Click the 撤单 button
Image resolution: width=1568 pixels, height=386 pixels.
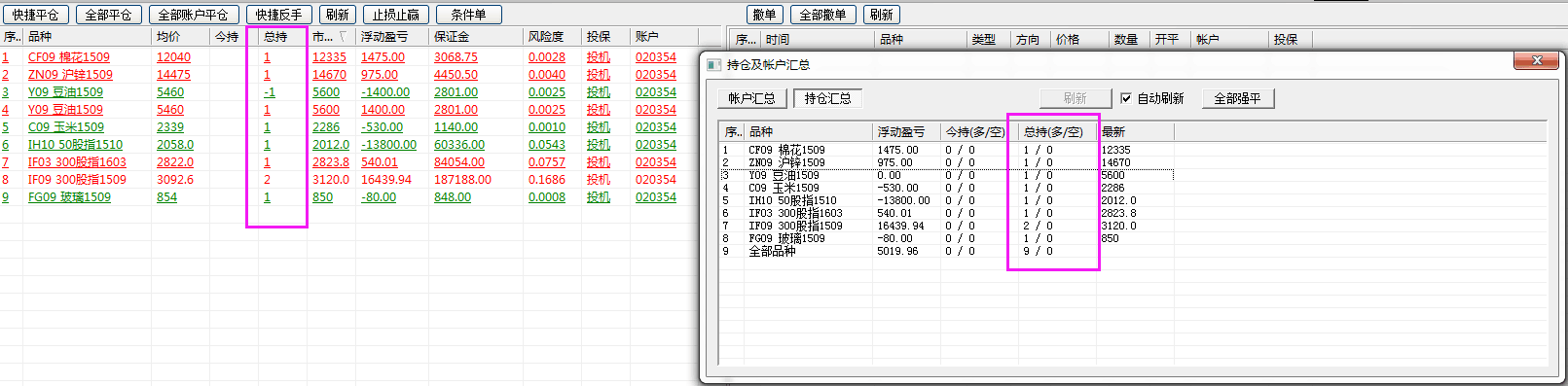point(765,15)
